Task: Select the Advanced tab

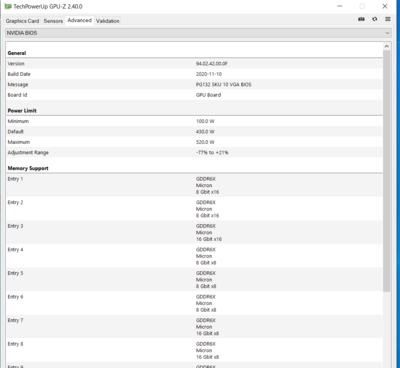Action: pos(79,20)
